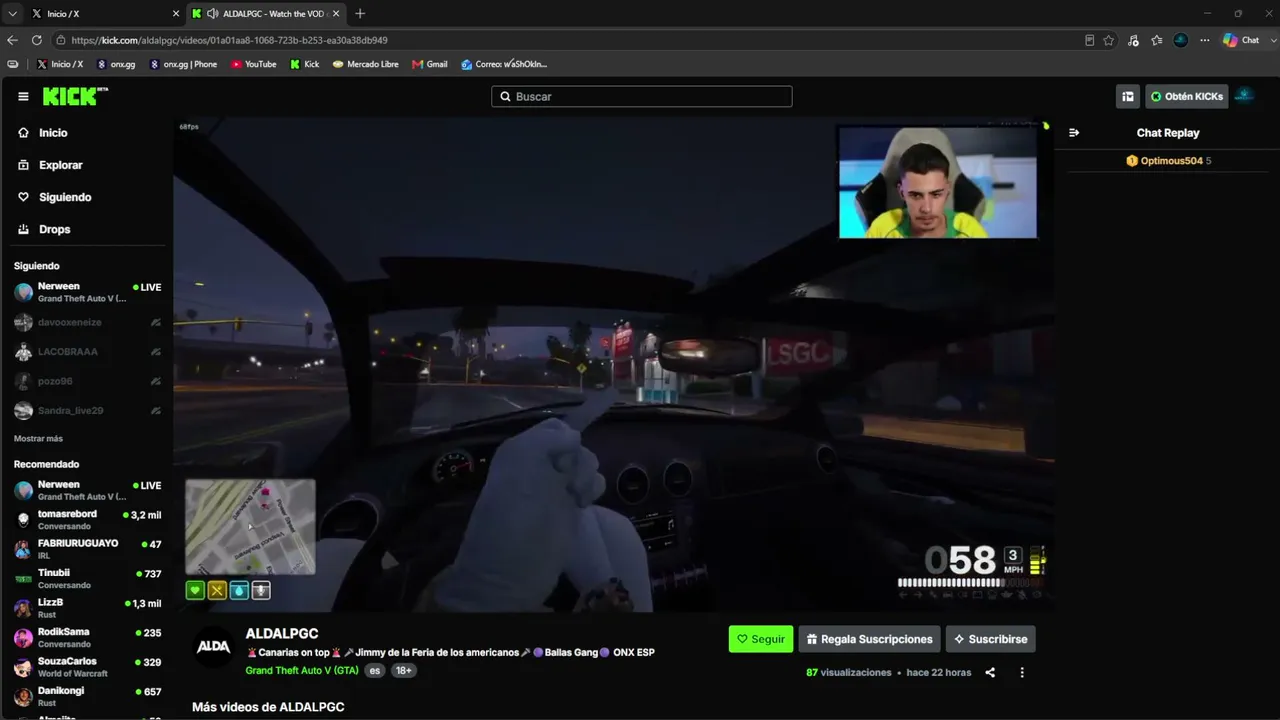Open the Mercado Libre bookmark
The width and height of the screenshot is (1280, 720).
coord(366,64)
